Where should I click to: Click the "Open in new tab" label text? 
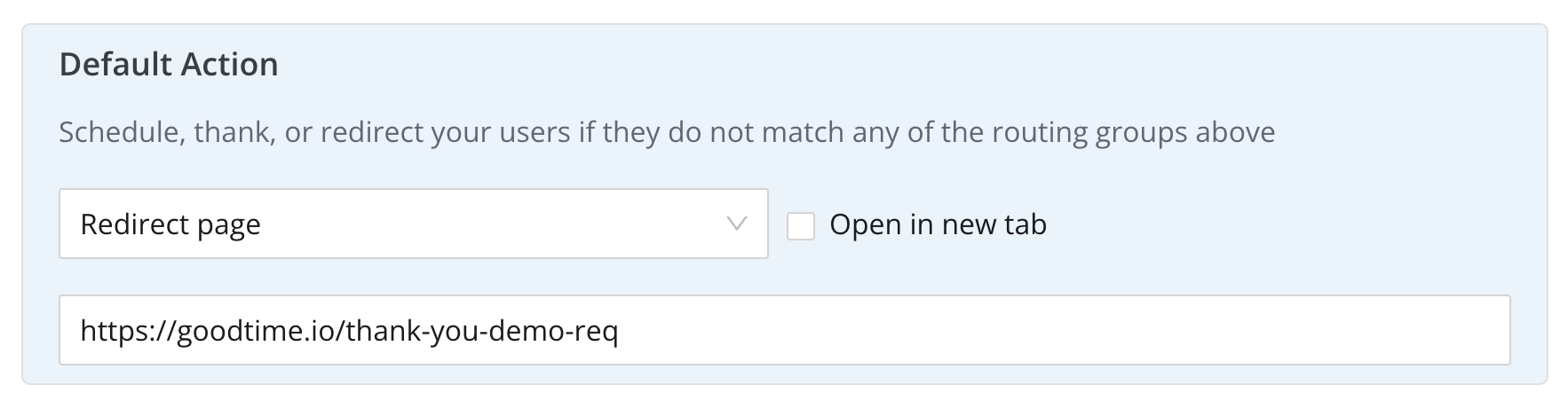click(x=938, y=224)
